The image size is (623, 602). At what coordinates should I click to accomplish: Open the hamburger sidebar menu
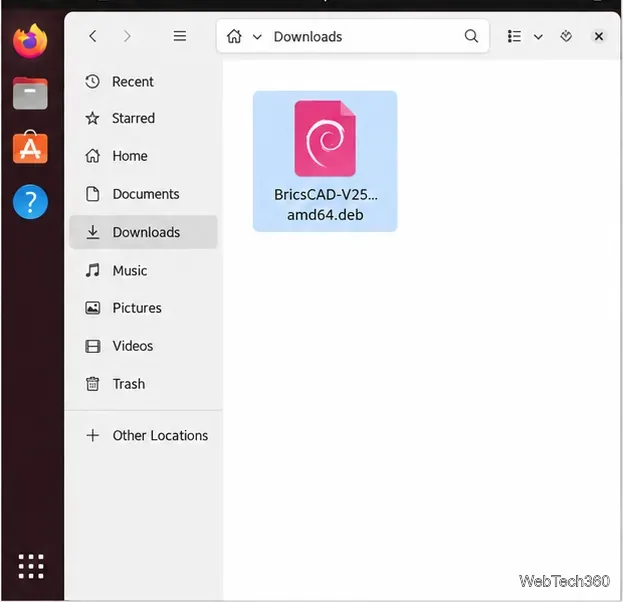tap(180, 36)
